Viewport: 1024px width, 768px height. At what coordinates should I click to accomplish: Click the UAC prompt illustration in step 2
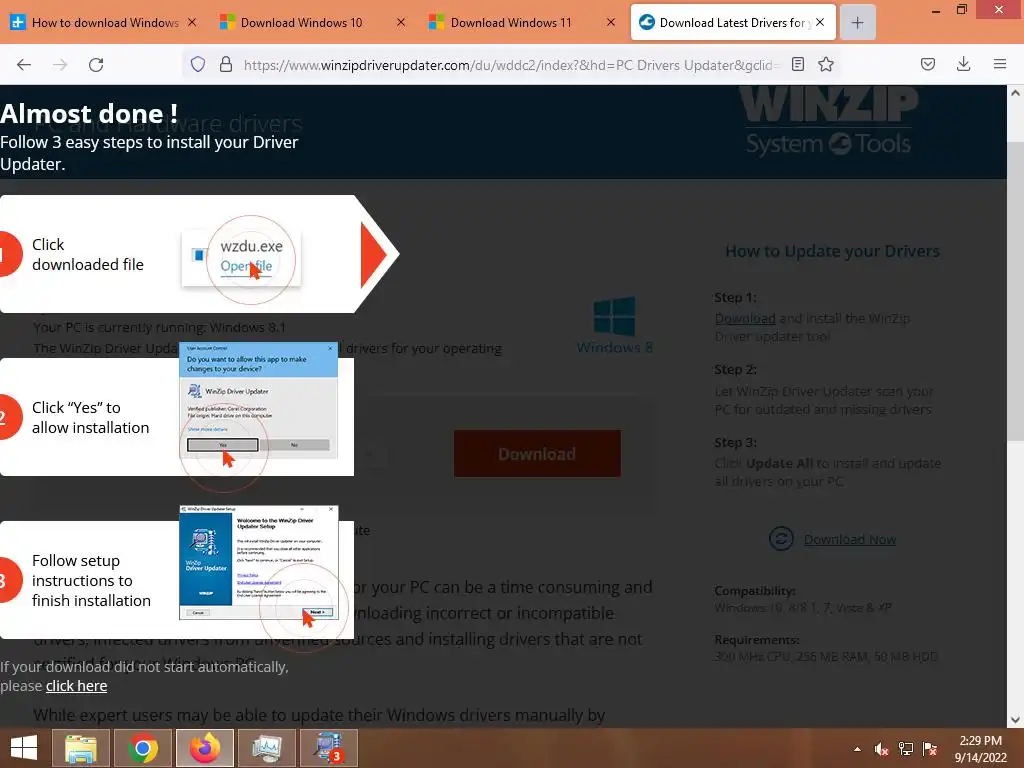[259, 400]
